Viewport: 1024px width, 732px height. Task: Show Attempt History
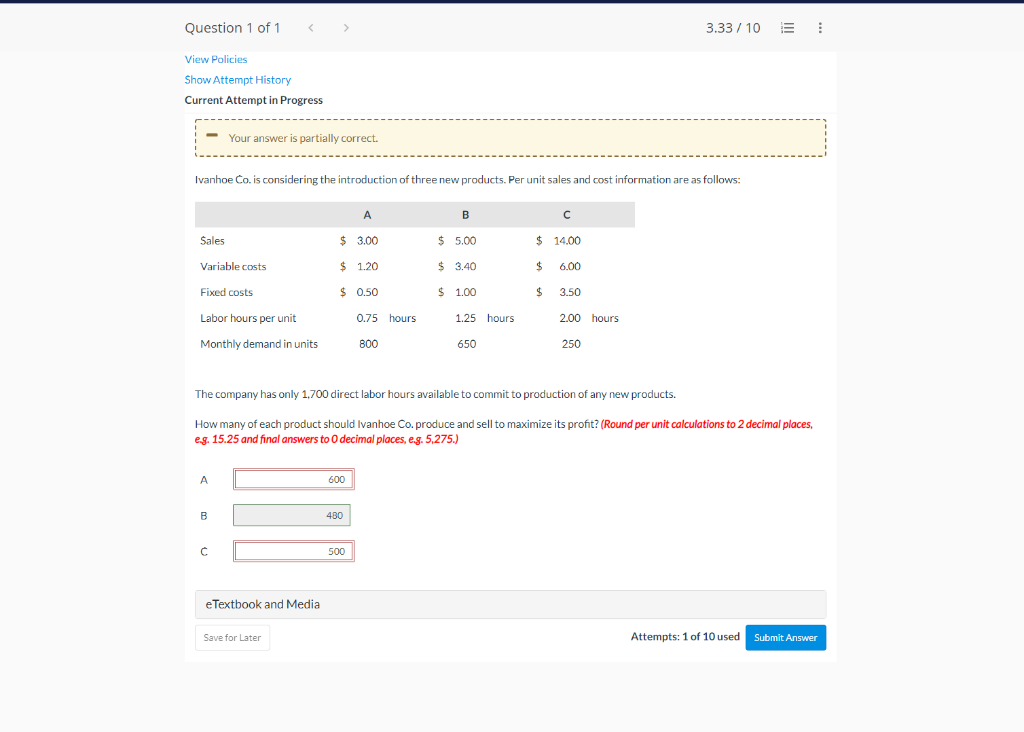(238, 79)
